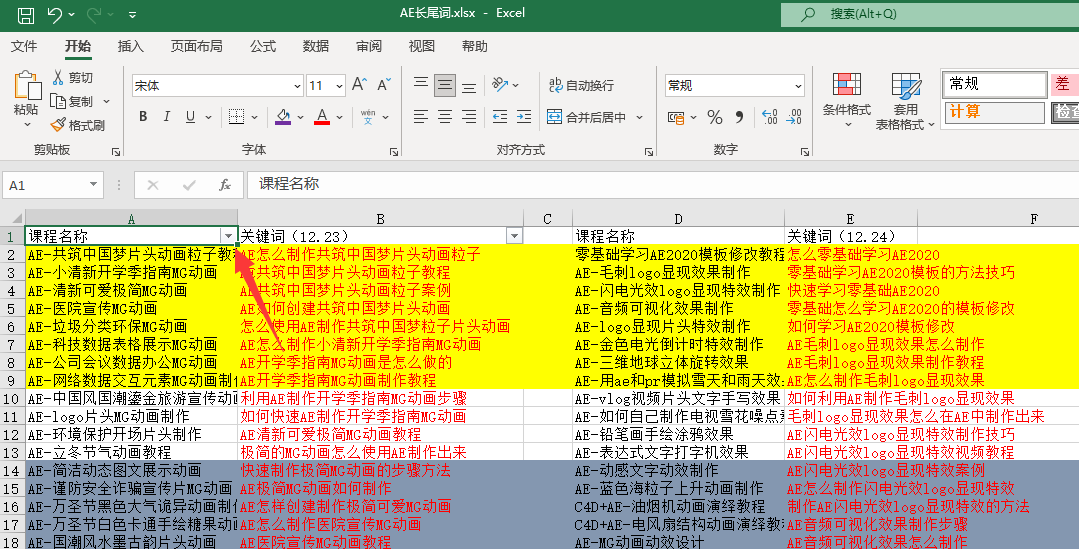Viewport: 1079px width, 549px height.
Task: Click align left icon
Action: pos(421,117)
